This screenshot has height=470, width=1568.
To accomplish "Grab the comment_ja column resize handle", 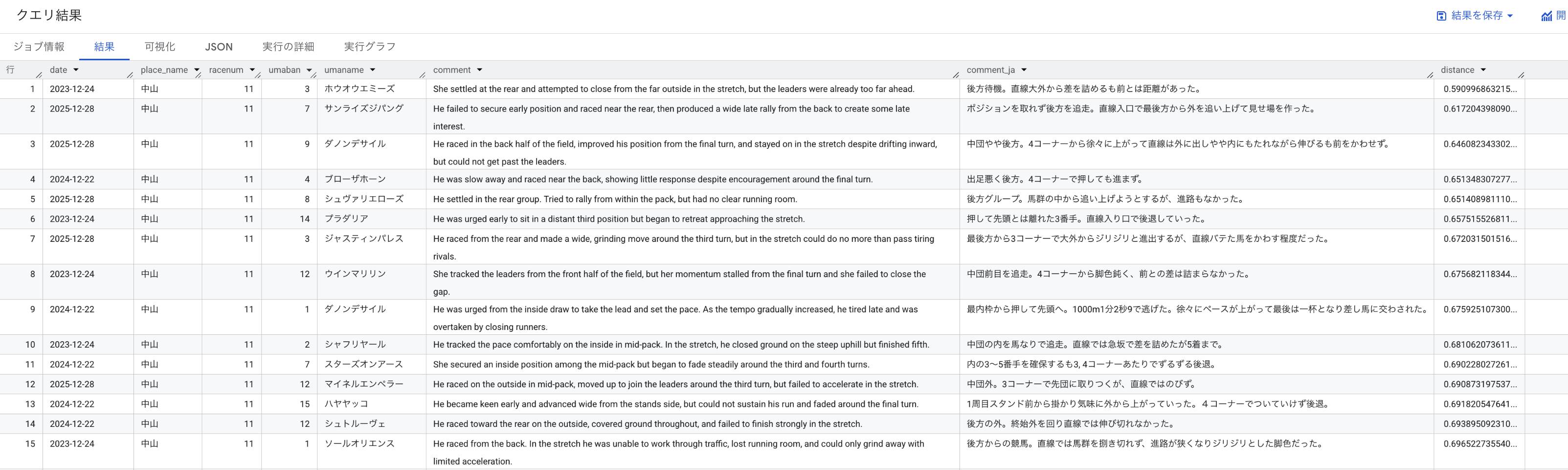I will click(x=1430, y=75).
